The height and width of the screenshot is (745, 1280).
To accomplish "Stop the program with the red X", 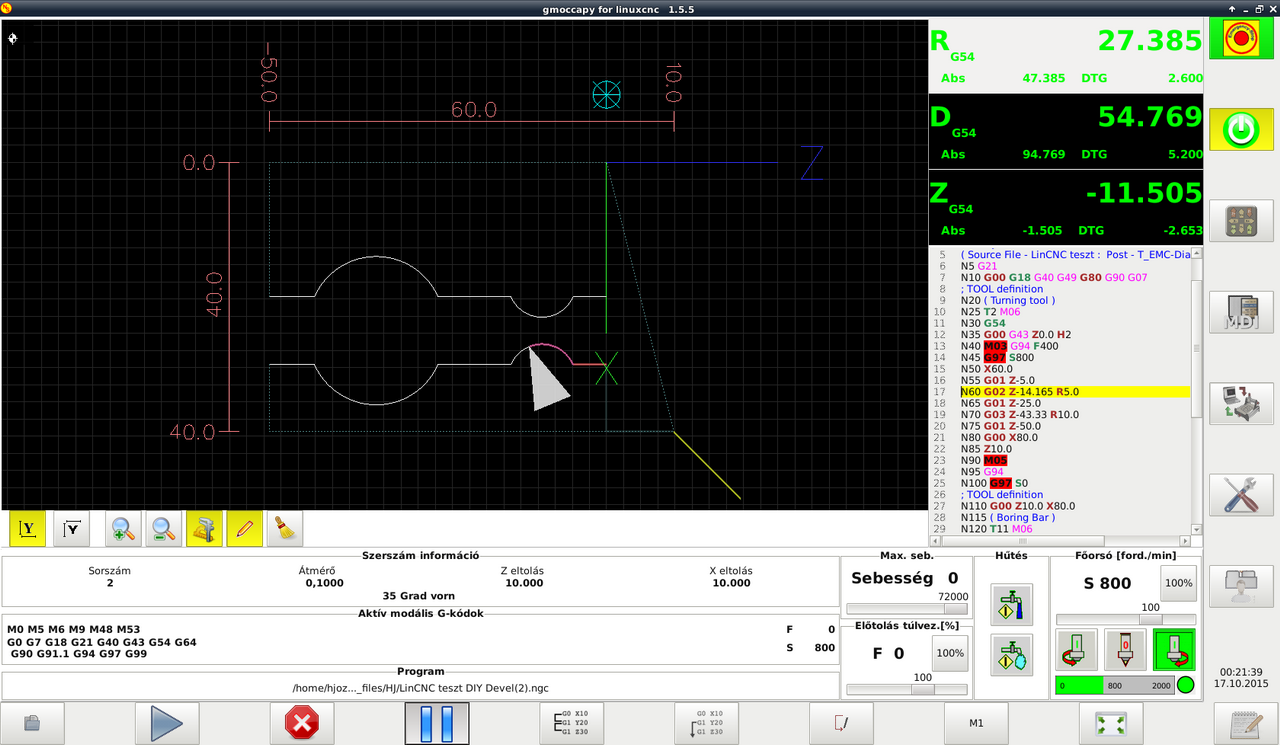I will [301, 722].
